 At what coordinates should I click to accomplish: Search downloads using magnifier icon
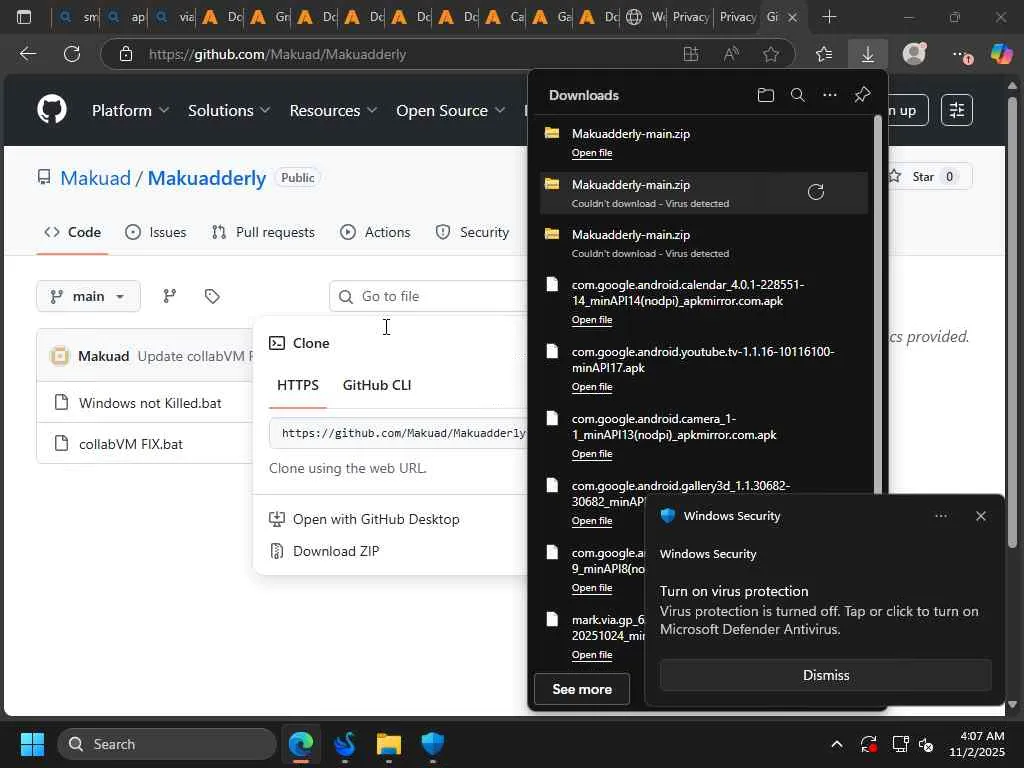coord(797,95)
